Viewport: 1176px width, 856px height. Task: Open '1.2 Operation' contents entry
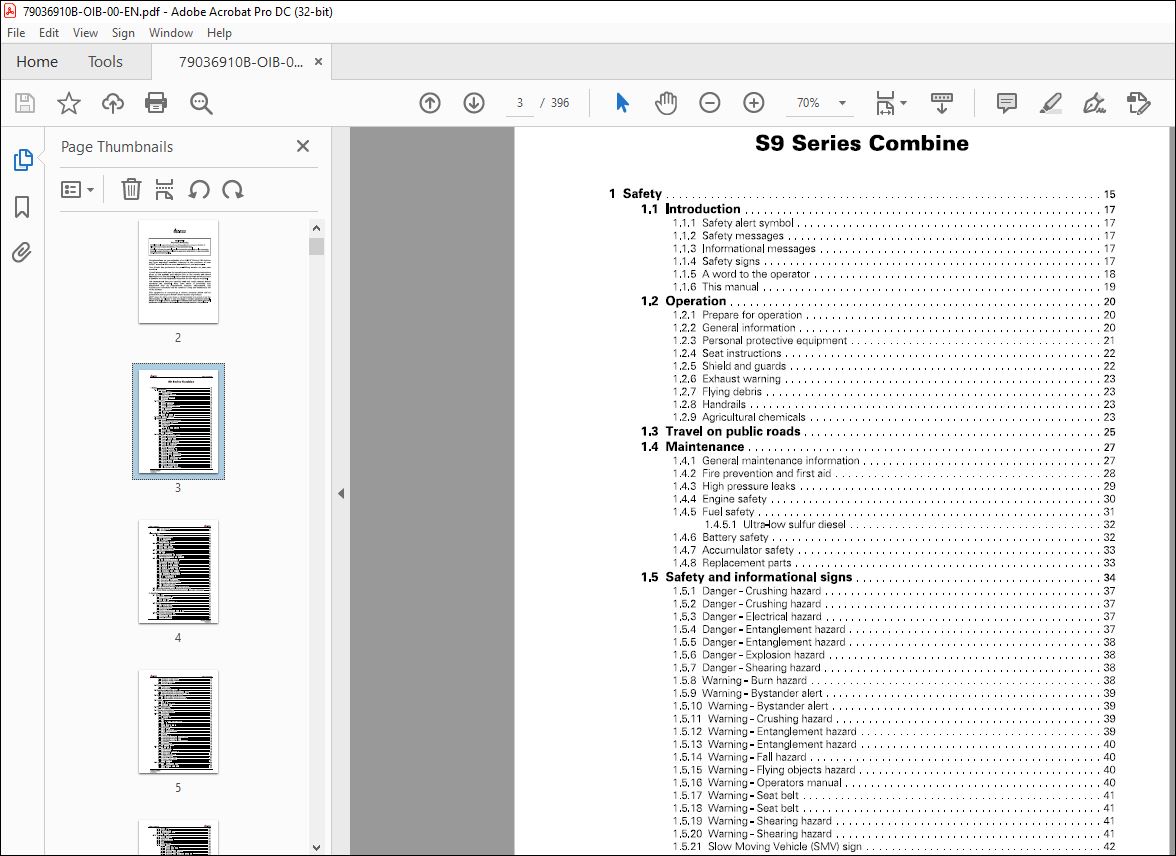[878, 302]
